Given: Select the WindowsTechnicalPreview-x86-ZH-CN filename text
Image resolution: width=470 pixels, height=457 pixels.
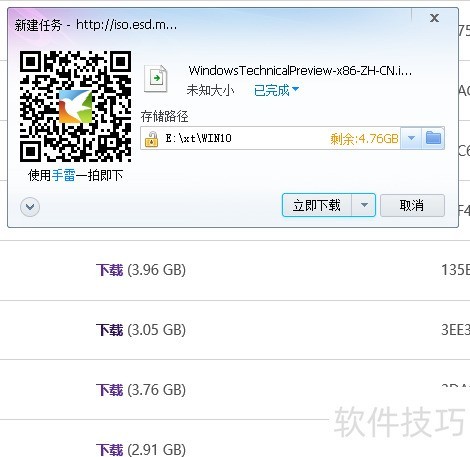Looking at the screenshot, I should (300, 71).
